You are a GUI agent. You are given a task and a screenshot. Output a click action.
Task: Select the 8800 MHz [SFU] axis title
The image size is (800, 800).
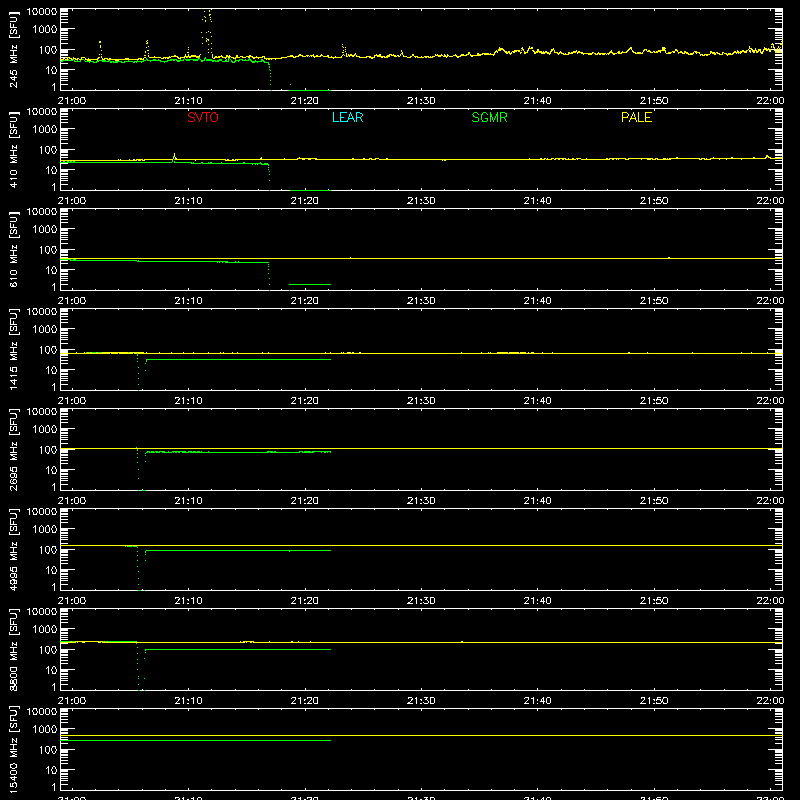point(14,649)
